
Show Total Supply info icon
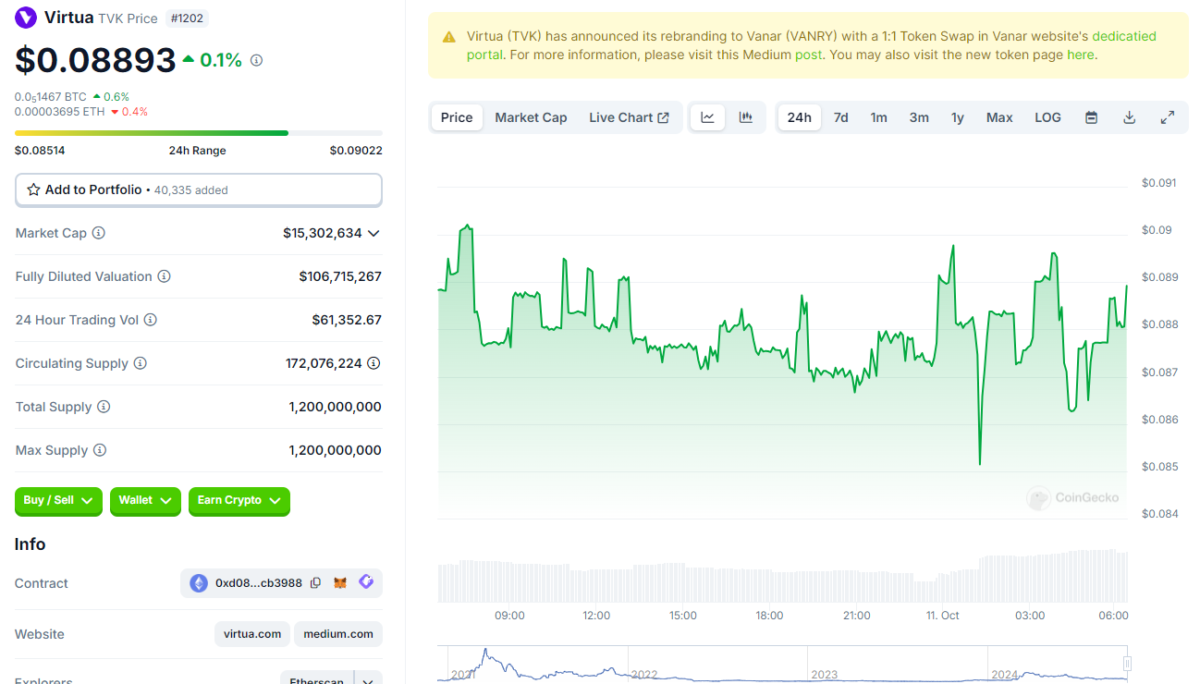tap(103, 407)
